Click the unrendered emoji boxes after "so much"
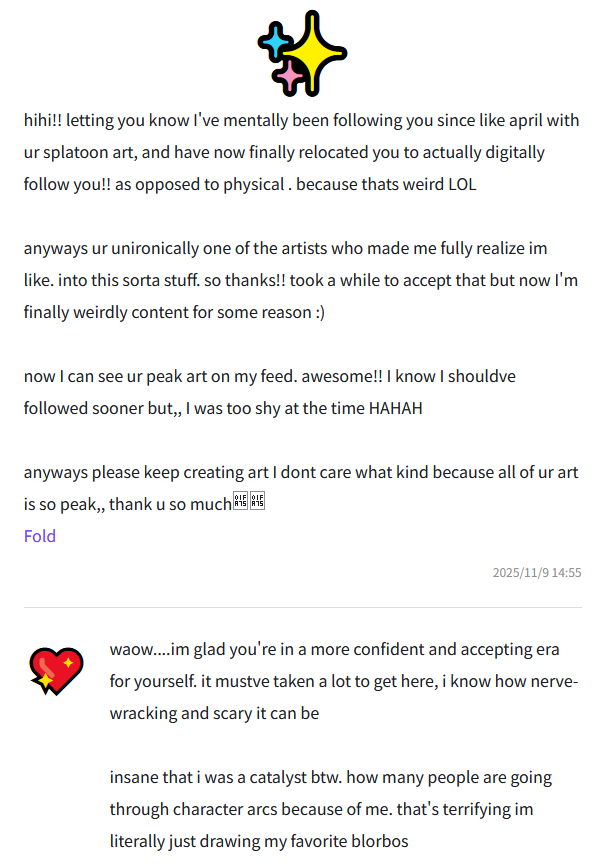The width and height of the screenshot is (605, 865). [x=248, y=504]
